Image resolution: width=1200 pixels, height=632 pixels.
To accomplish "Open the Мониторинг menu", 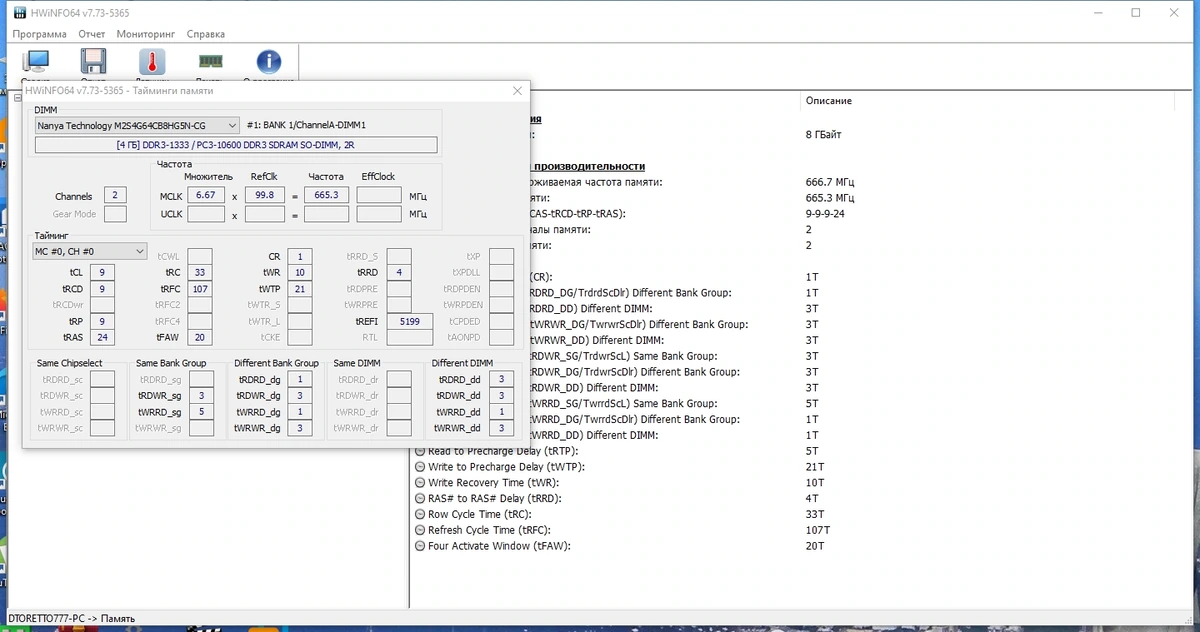I will (x=145, y=34).
